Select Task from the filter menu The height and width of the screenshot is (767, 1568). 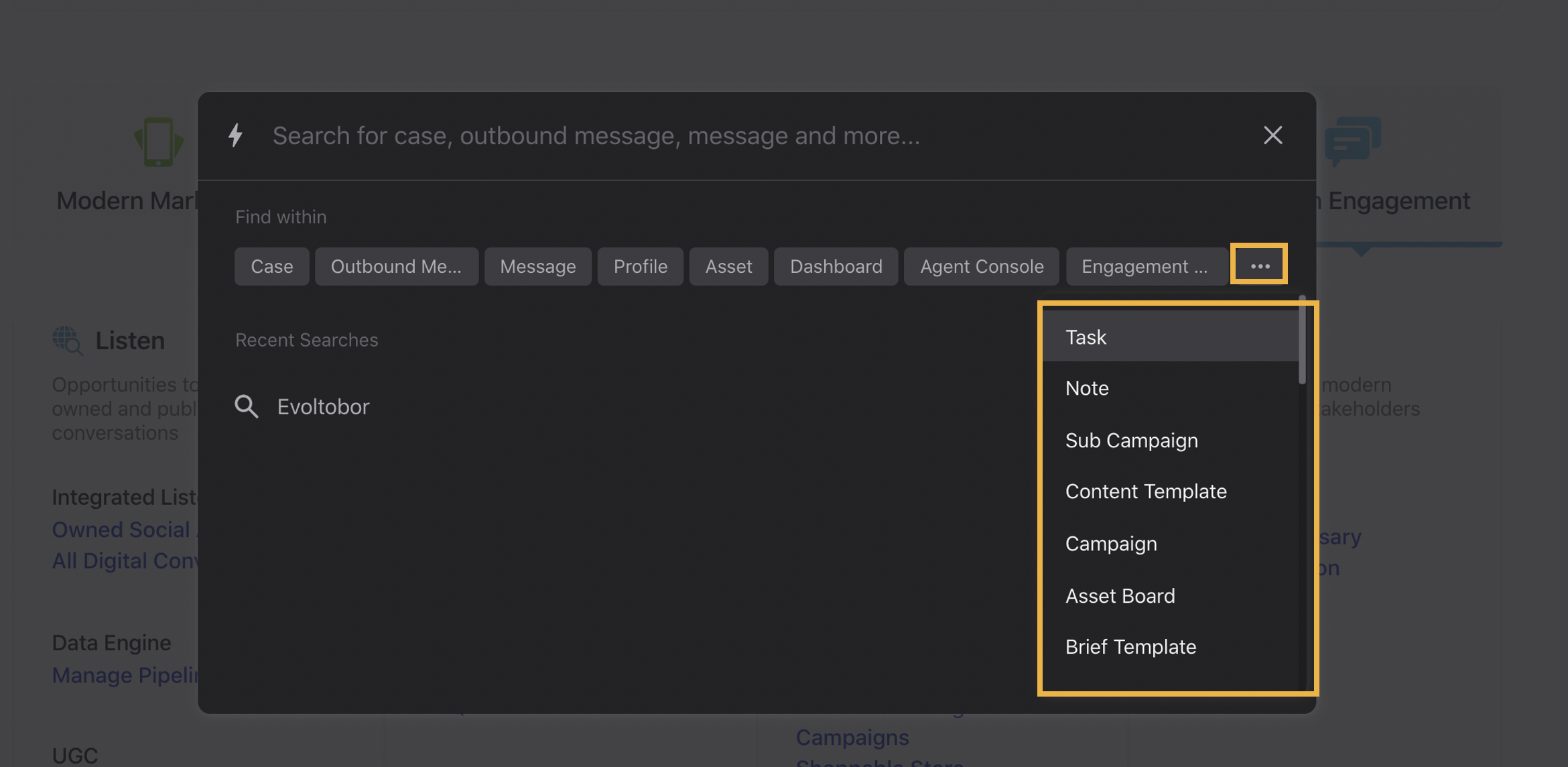(1085, 337)
